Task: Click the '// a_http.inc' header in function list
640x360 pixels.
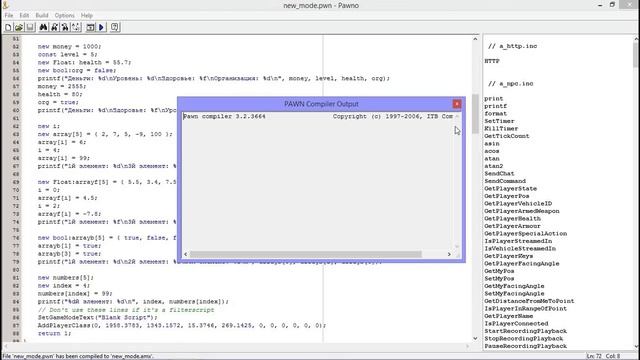Action: (x=513, y=46)
